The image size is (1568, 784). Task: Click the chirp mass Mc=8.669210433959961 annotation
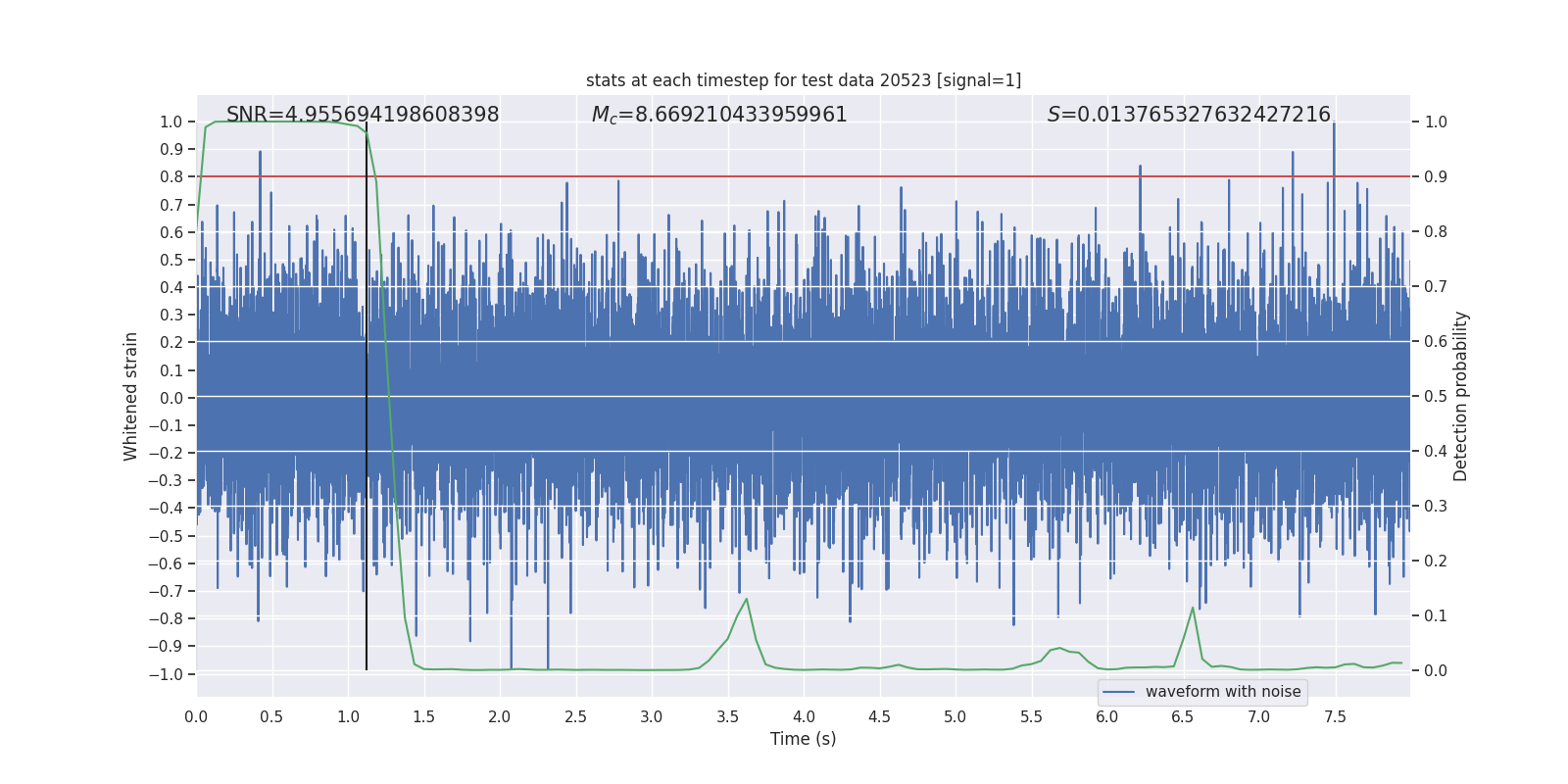pos(719,115)
